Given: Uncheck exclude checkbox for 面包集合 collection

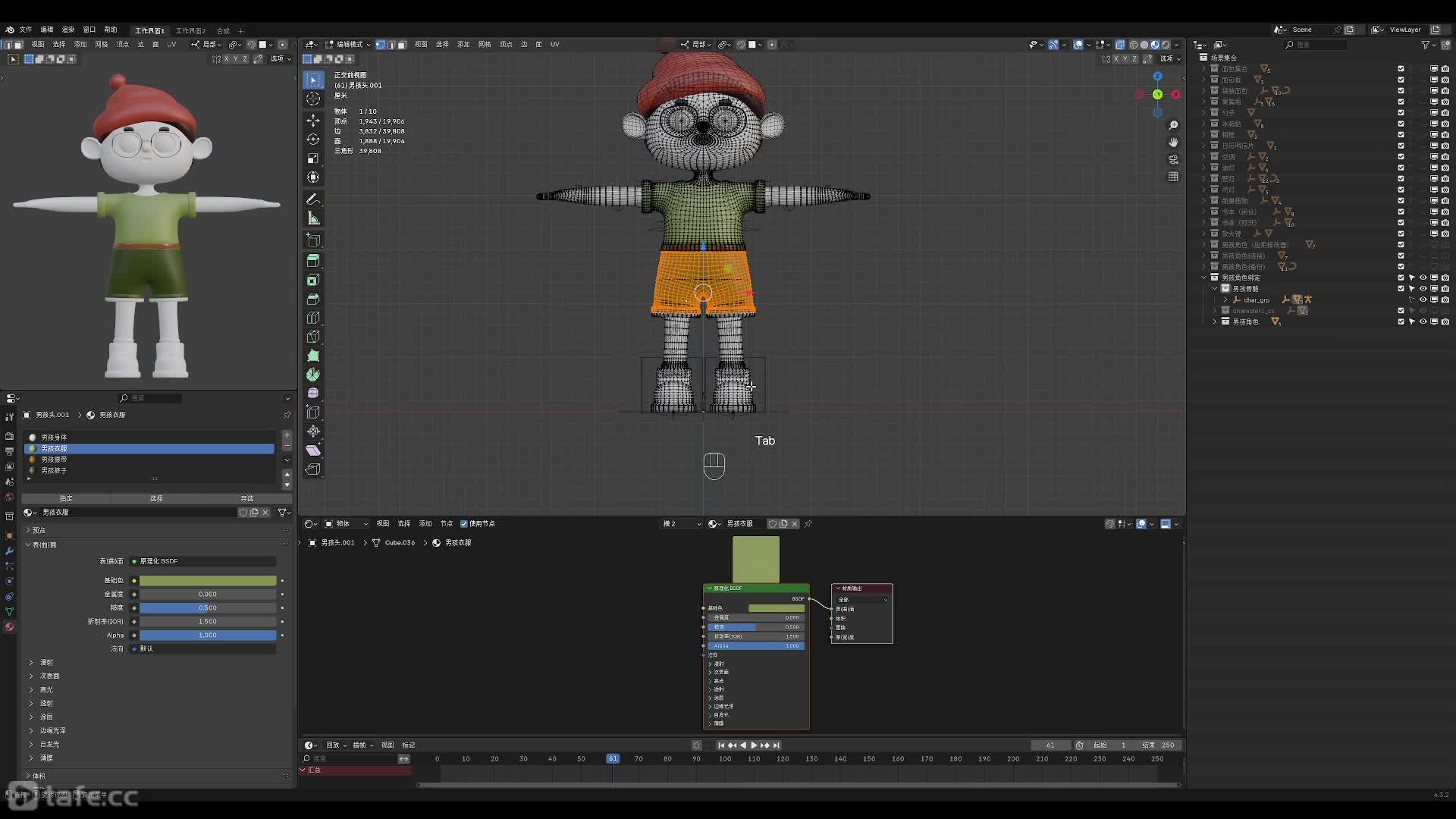Looking at the screenshot, I should (x=1401, y=68).
